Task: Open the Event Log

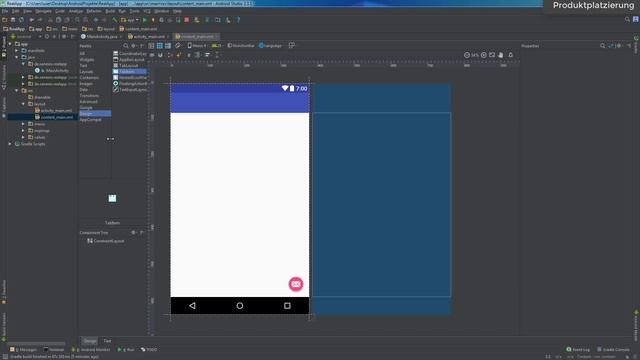Action: (x=578, y=350)
